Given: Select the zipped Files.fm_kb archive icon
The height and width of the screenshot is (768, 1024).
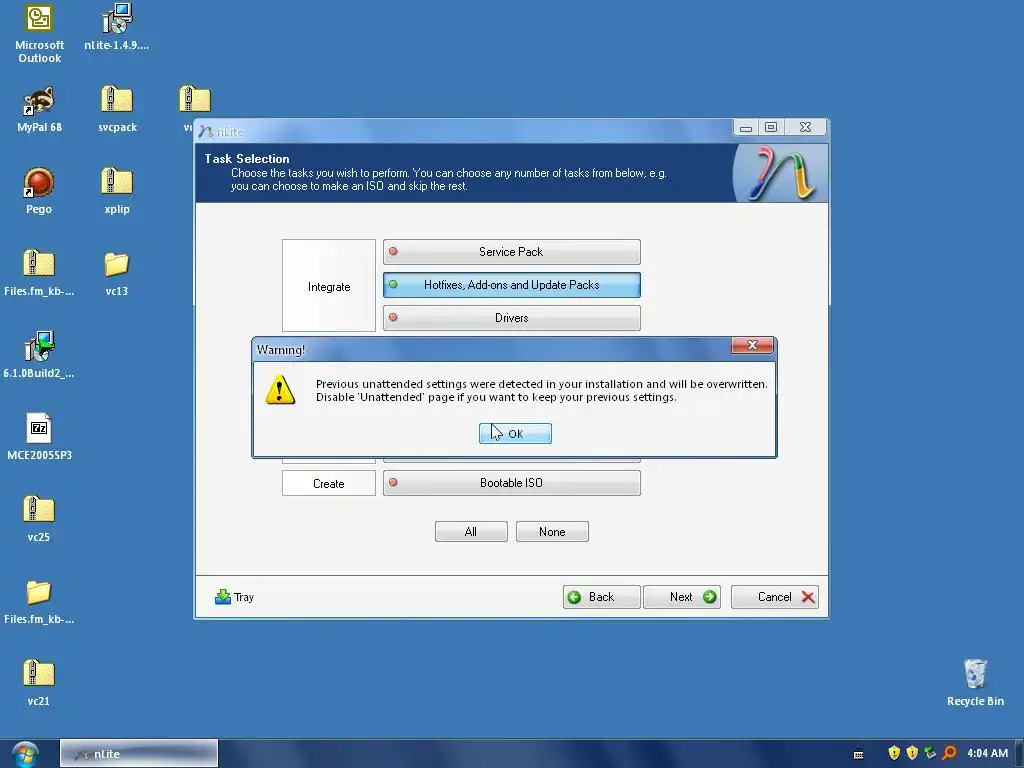Looking at the screenshot, I should tap(39, 273).
